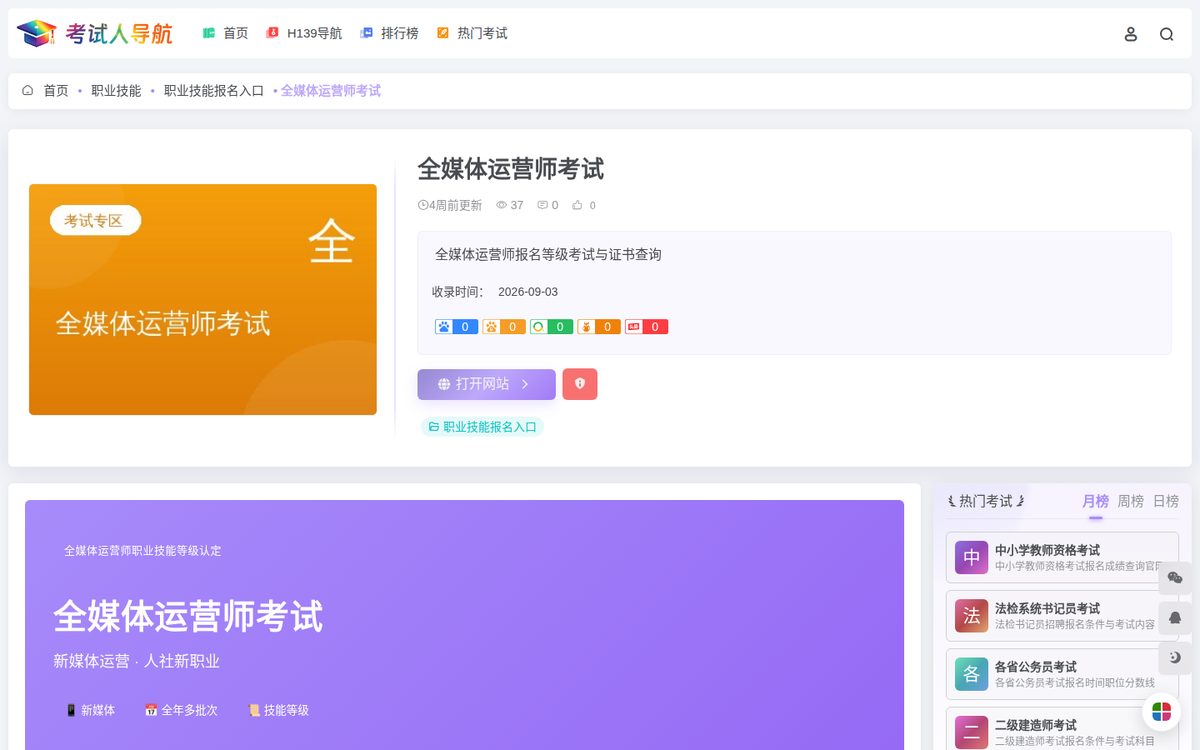Screen dimensions: 1200x750
Task: Open the 热门考试 navigation menu item
Action: click(472, 33)
